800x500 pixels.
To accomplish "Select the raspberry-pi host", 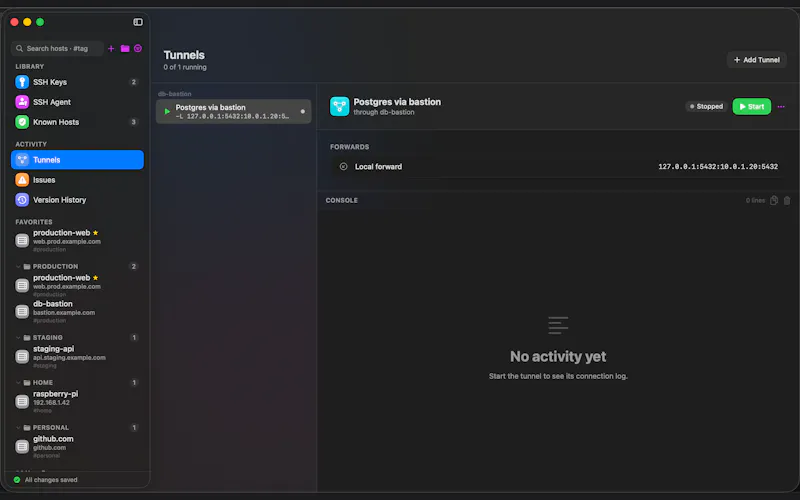I will [x=77, y=402].
